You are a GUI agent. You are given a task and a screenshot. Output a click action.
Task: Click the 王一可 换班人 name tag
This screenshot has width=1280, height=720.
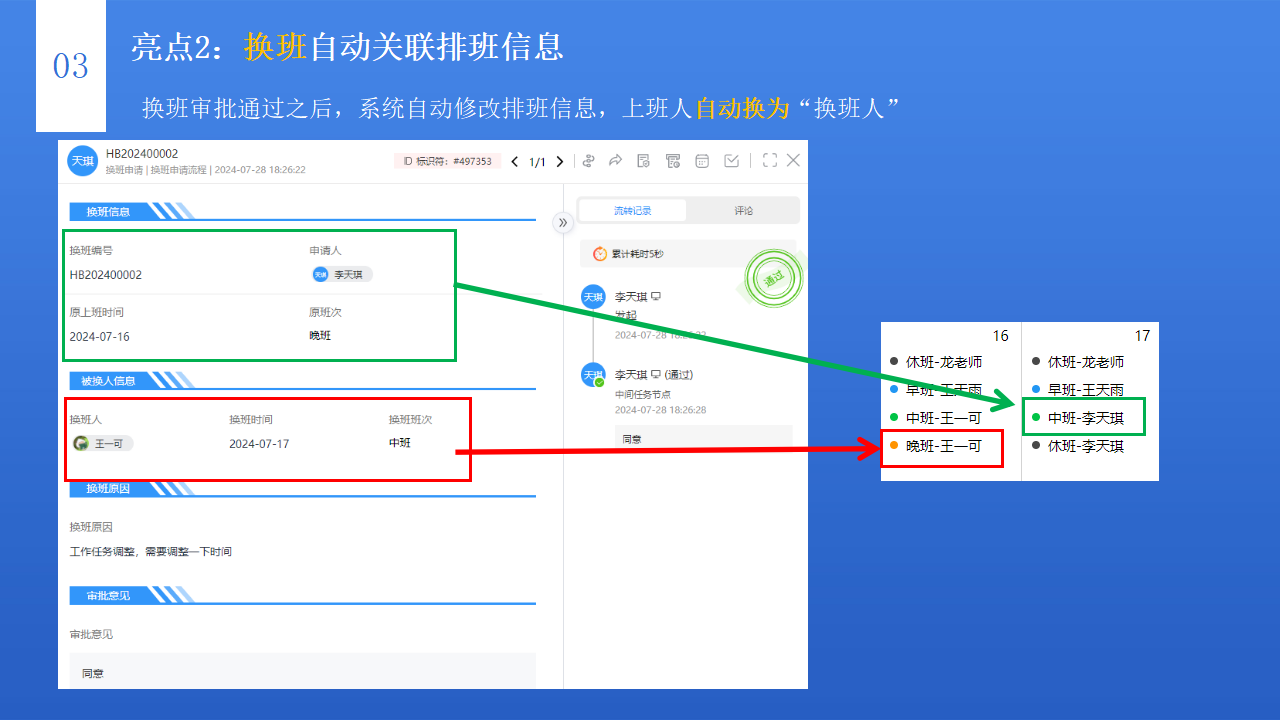point(103,441)
